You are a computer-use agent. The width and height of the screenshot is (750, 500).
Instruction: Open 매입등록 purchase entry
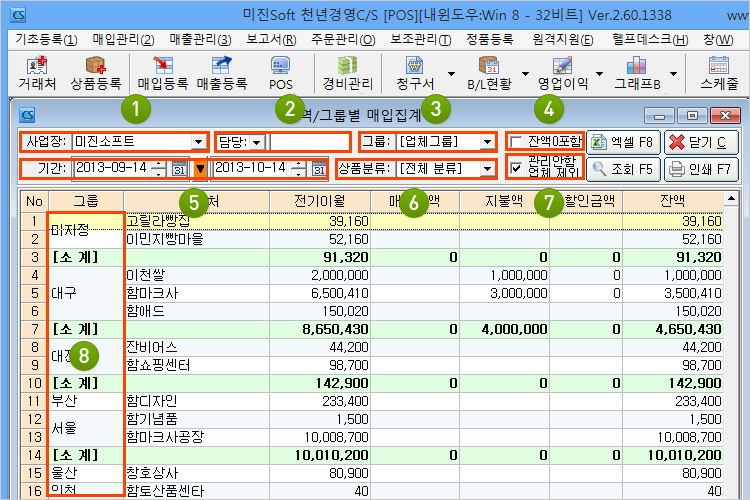[x=163, y=74]
